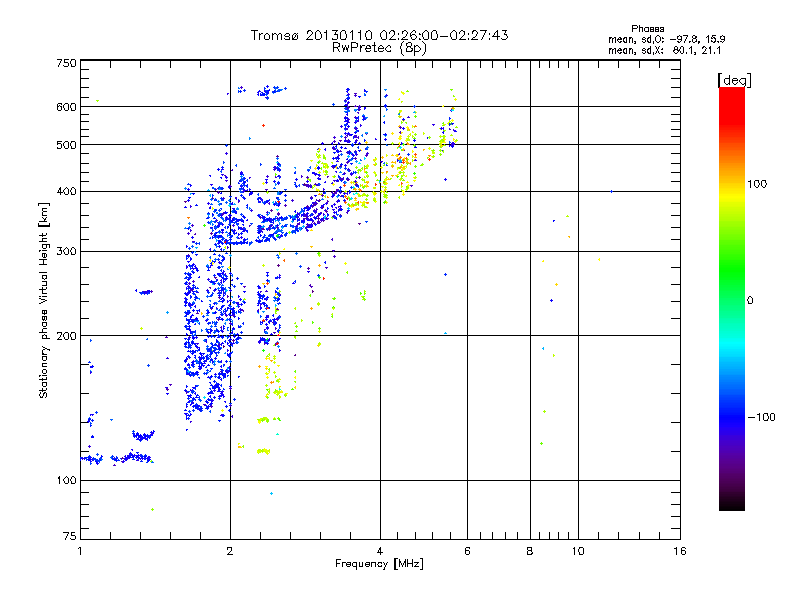Image resolution: width=800 pixels, height=600 pixels.
Task: Click the 'Stationary phase Virtual Height [km]' axis label
Action: [x=44, y=301]
